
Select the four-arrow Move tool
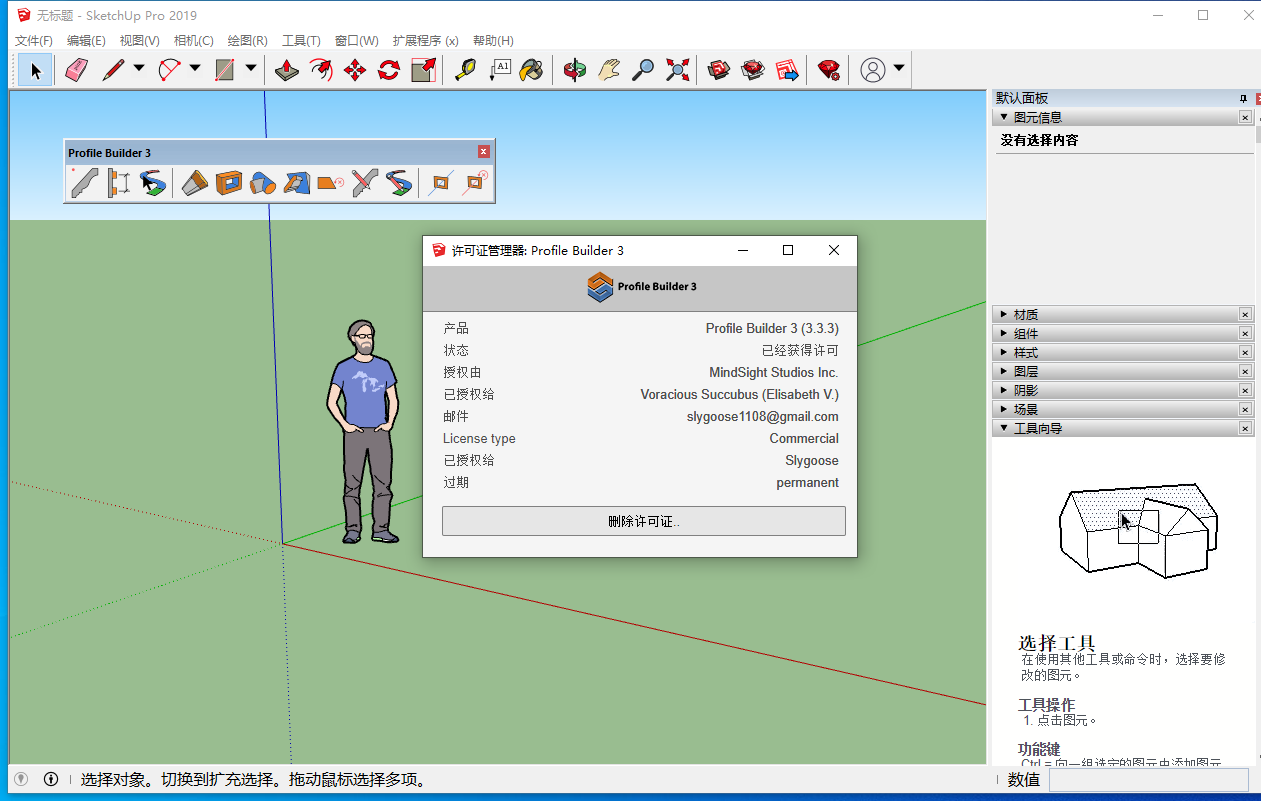coord(355,70)
